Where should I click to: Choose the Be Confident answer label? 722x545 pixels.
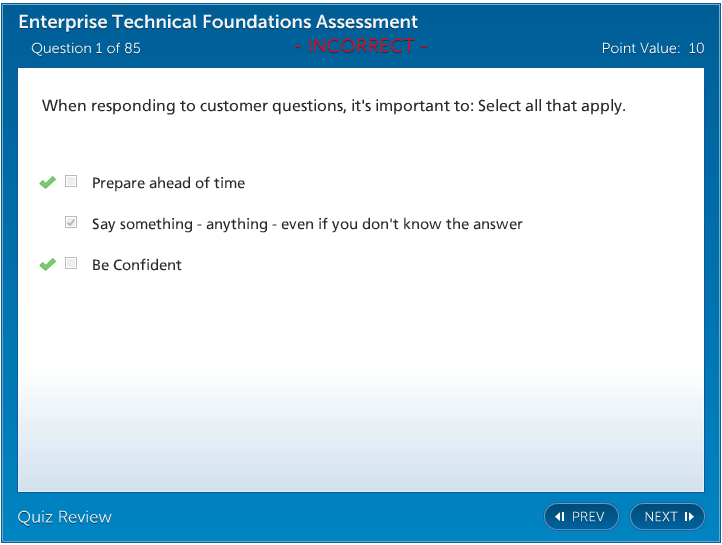click(x=137, y=265)
